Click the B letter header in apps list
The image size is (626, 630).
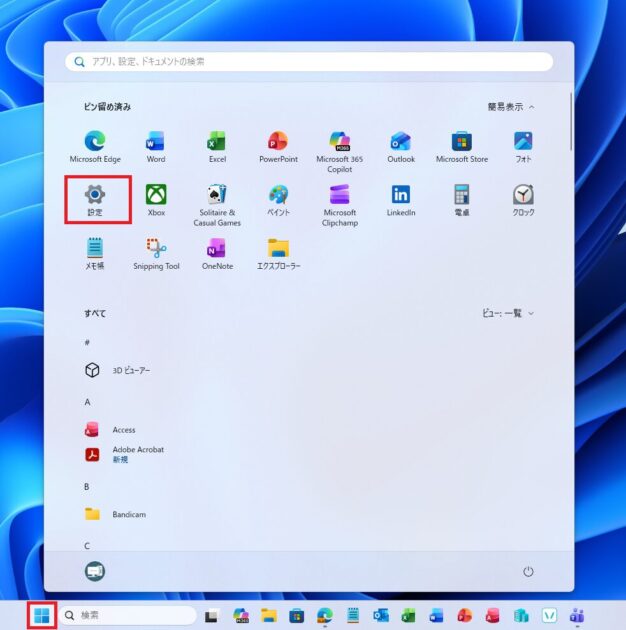pos(87,487)
